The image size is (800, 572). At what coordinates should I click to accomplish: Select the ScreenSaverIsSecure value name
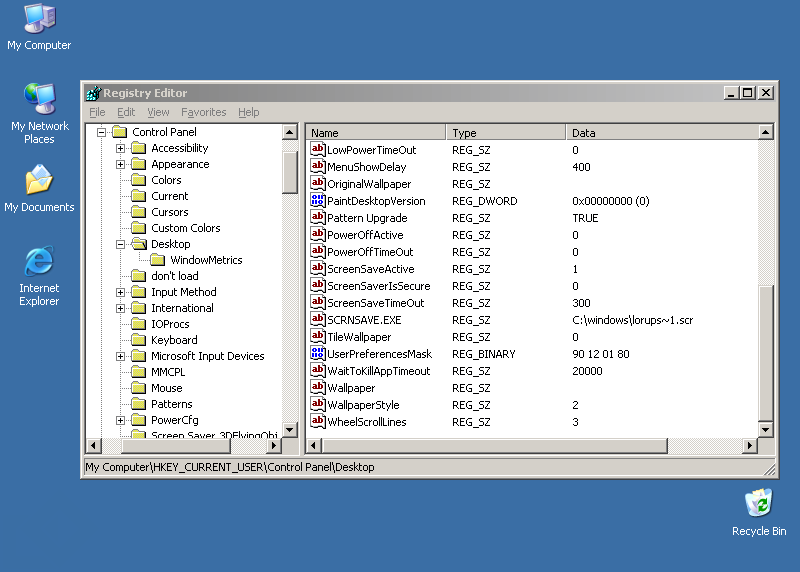379,286
